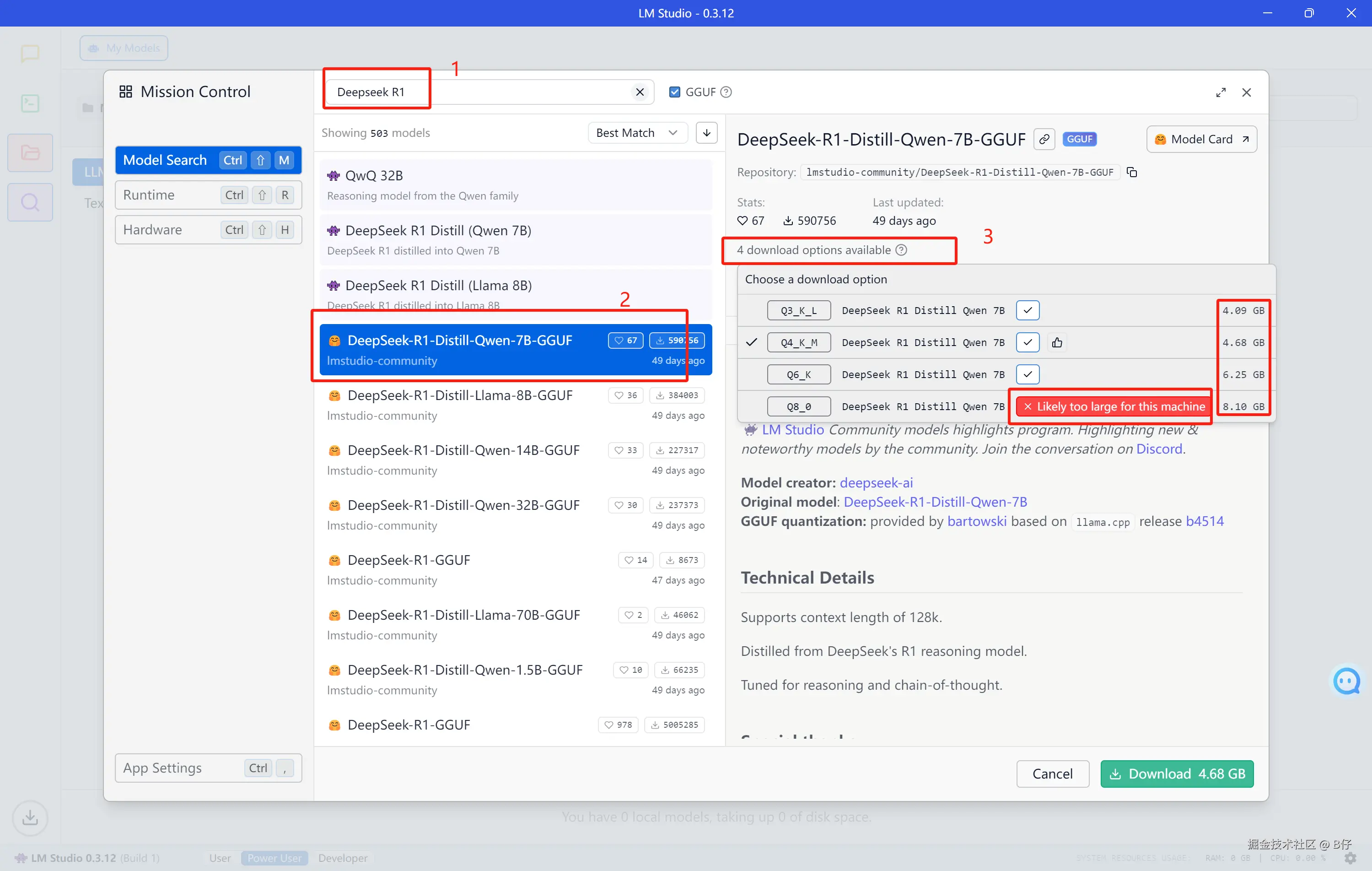The height and width of the screenshot is (871, 1372).
Task: Open the Best Match sort dropdown
Action: [x=636, y=133]
